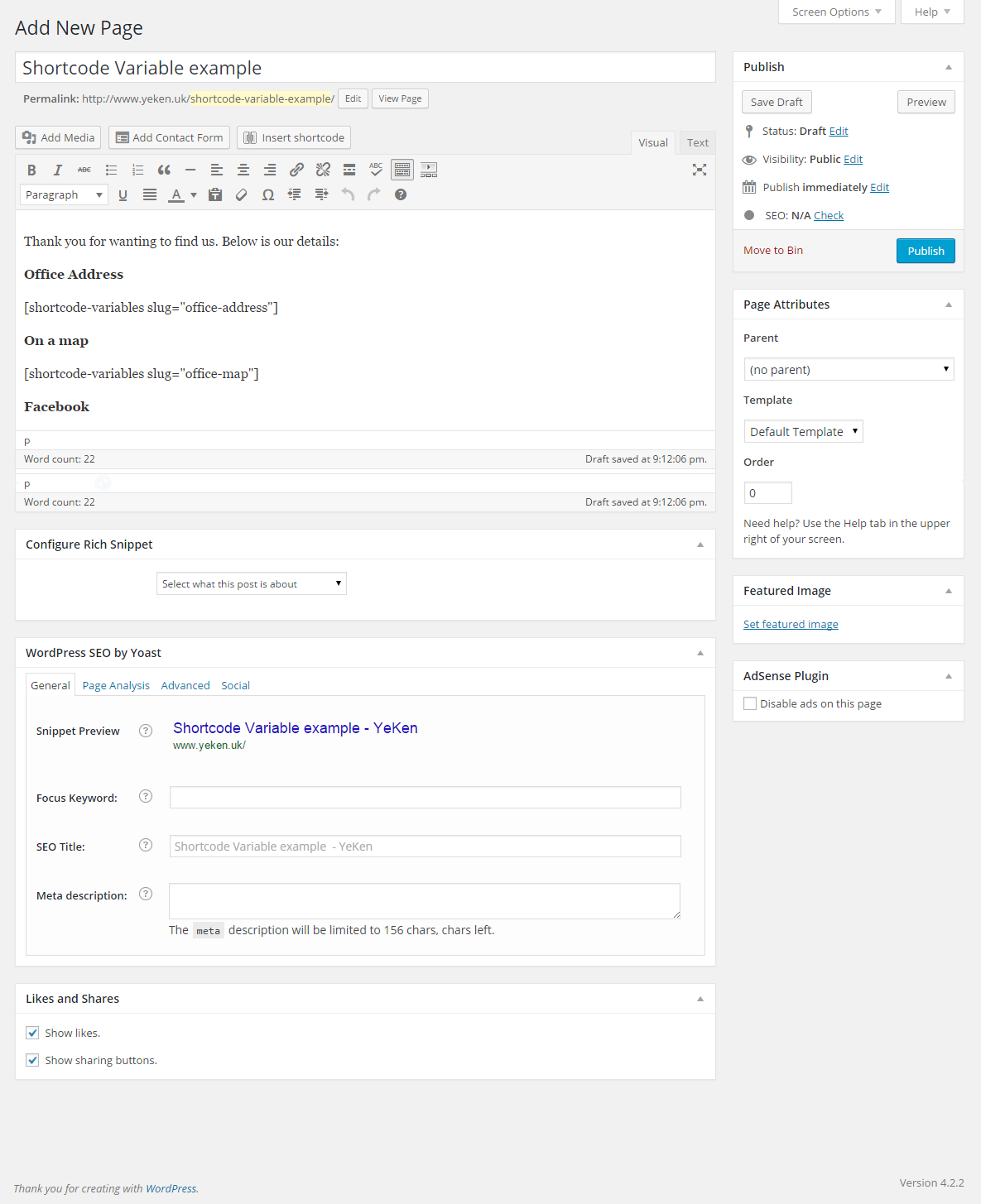Clear formatting with eraser icon
Image resolution: width=981 pixels, height=1204 pixels.
(242, 194)
